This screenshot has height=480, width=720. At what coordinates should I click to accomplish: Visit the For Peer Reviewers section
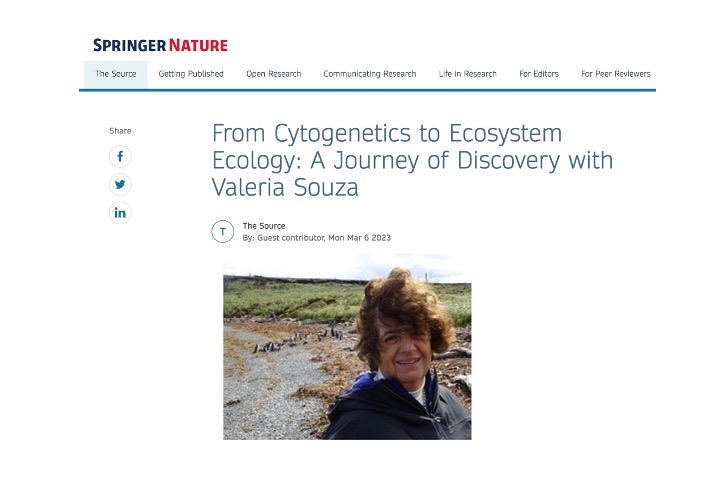(x=616, y=74)
